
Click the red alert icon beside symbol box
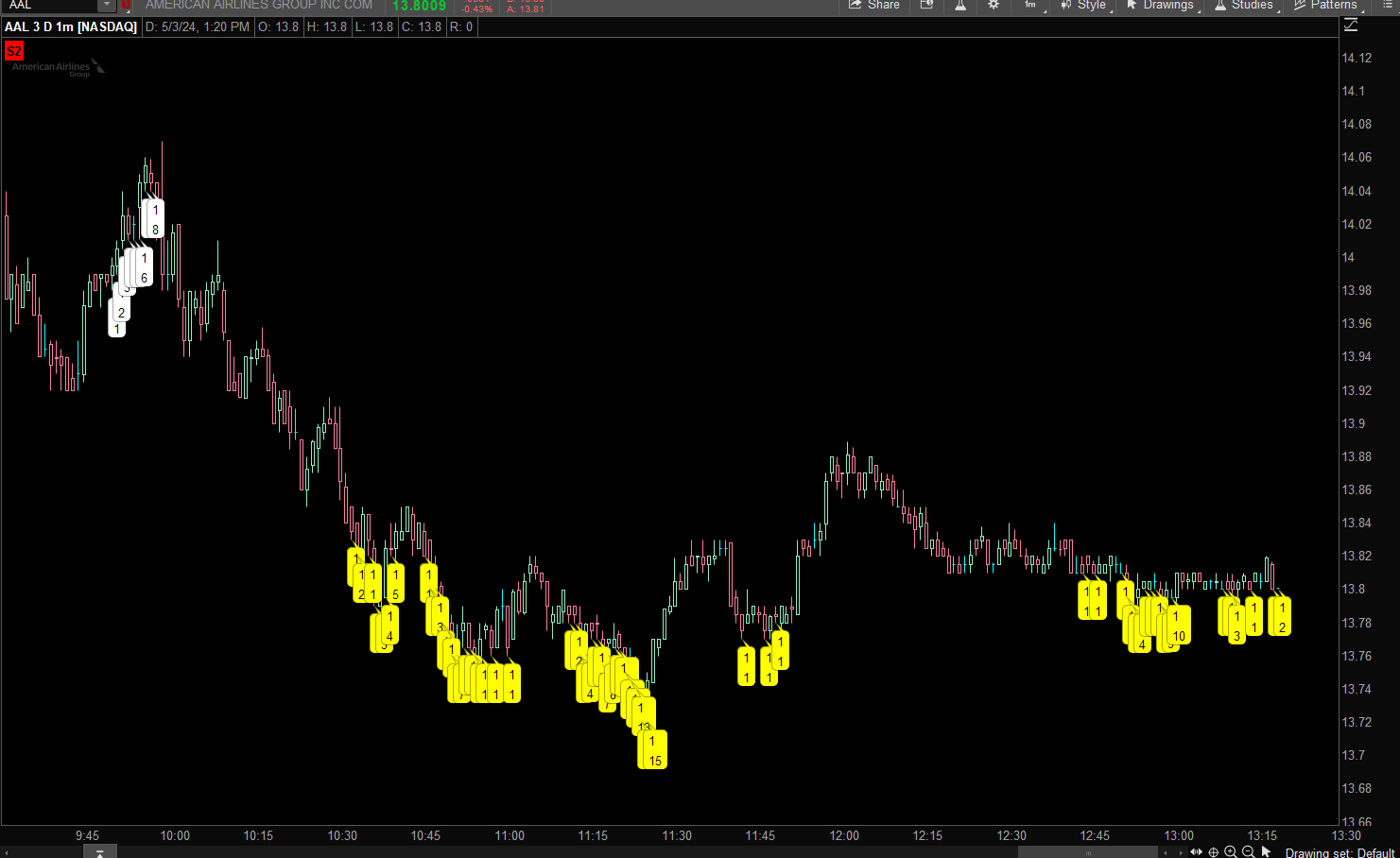point(126,5)
